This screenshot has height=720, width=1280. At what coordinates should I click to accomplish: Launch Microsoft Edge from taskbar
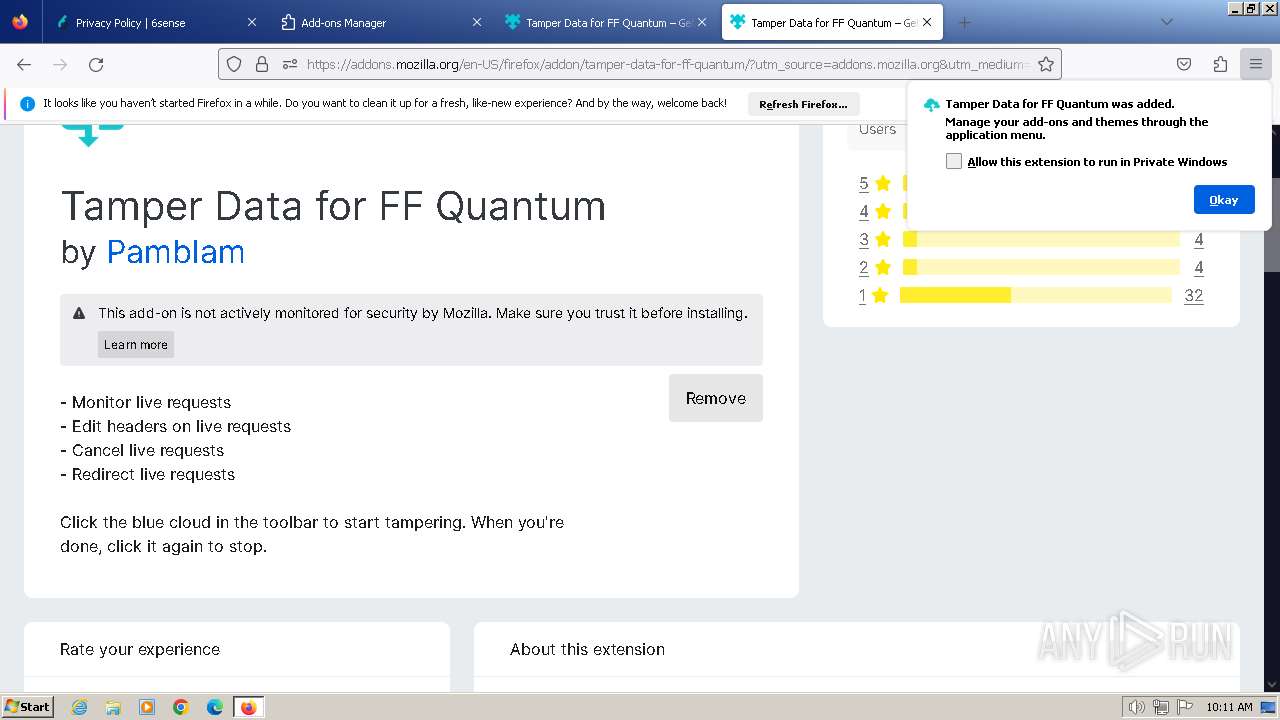coord(215,707)
